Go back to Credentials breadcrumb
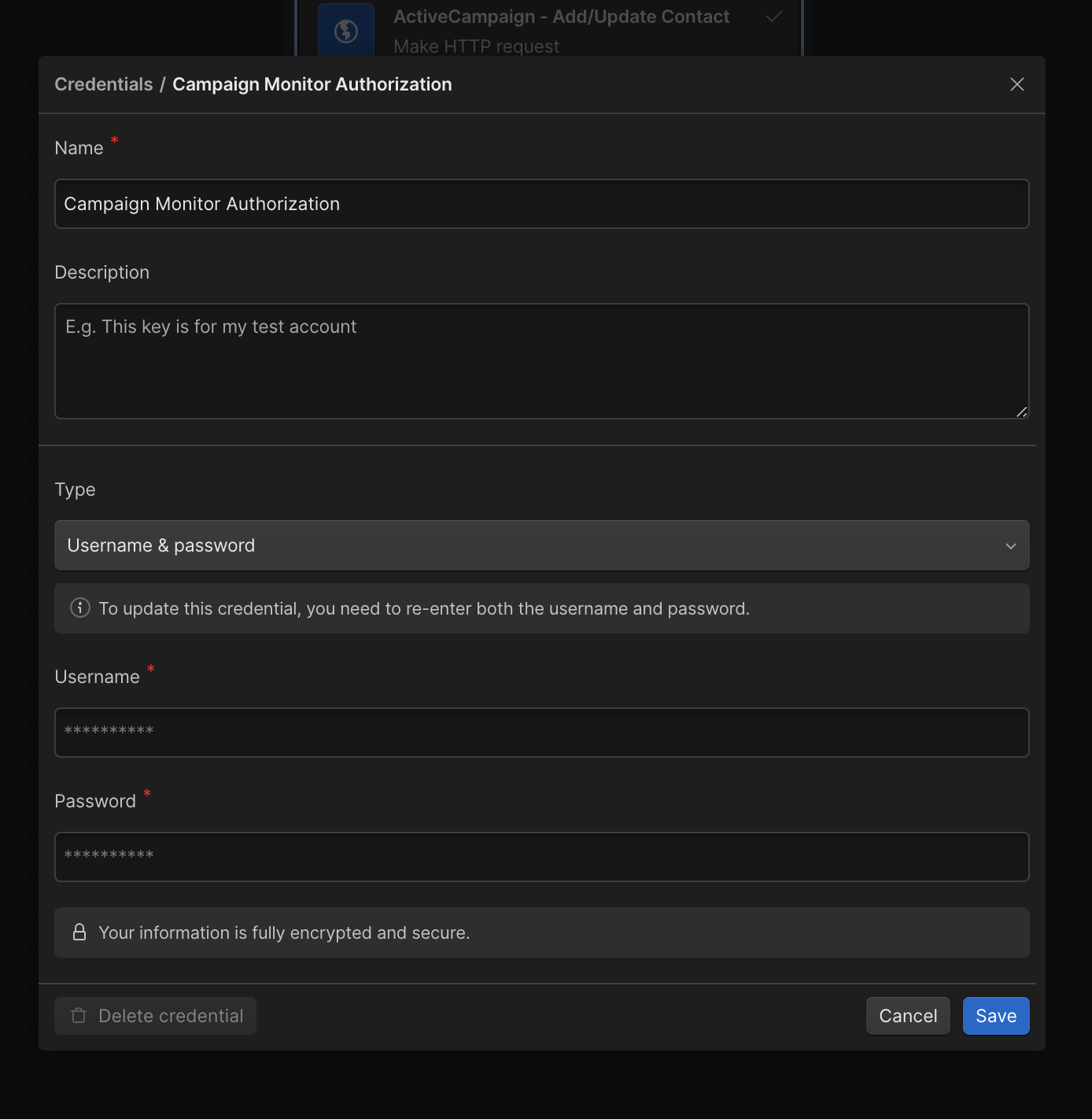The height and width of the screenshot is (1119, 1092). coord(104,84)
